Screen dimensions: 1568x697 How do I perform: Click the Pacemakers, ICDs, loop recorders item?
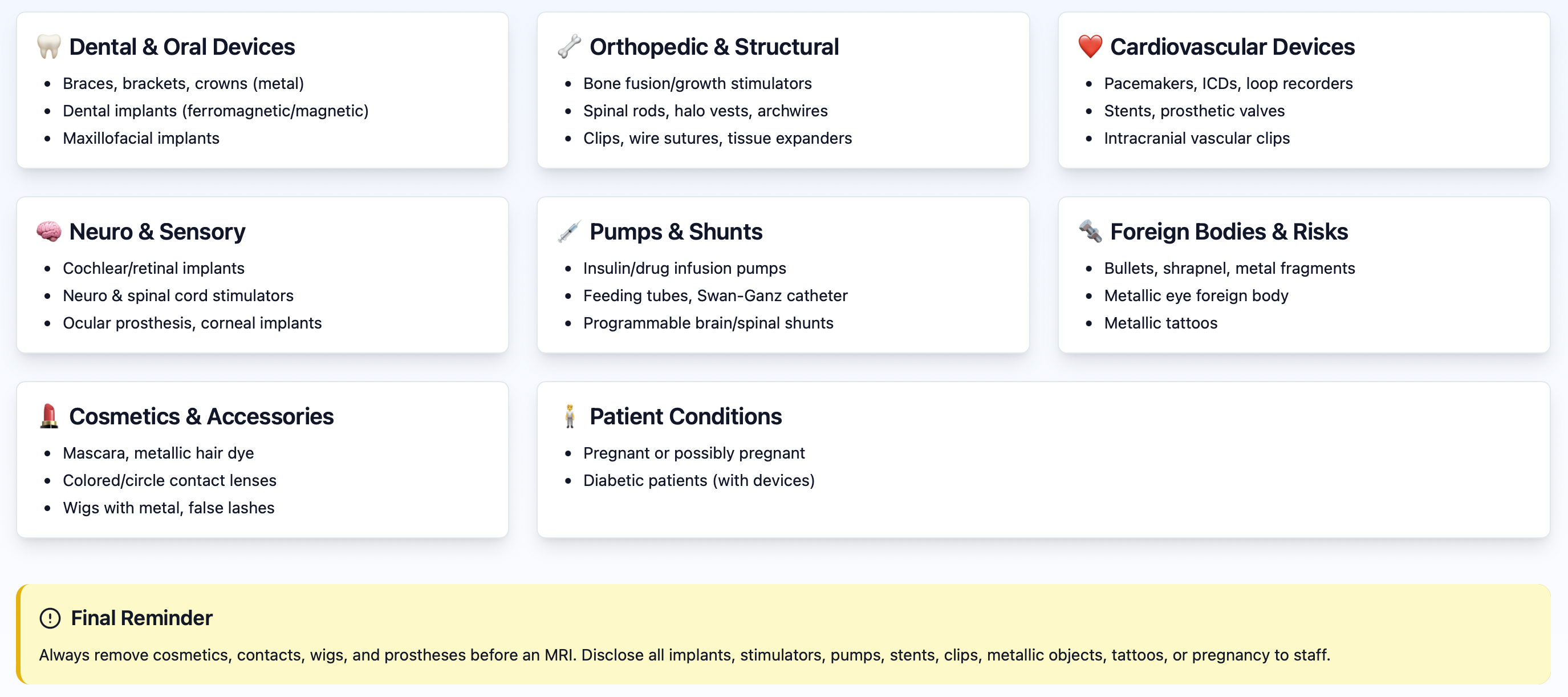1228,83
